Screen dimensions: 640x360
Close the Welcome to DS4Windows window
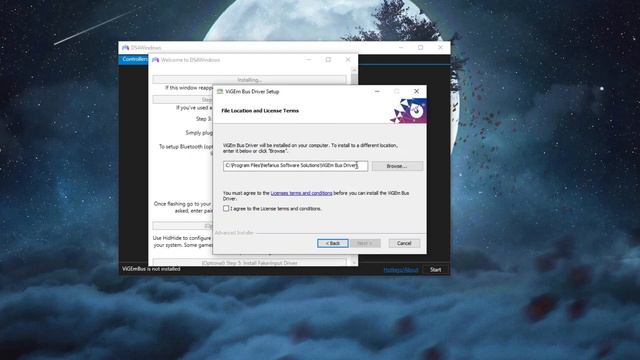tap(348, 60)
